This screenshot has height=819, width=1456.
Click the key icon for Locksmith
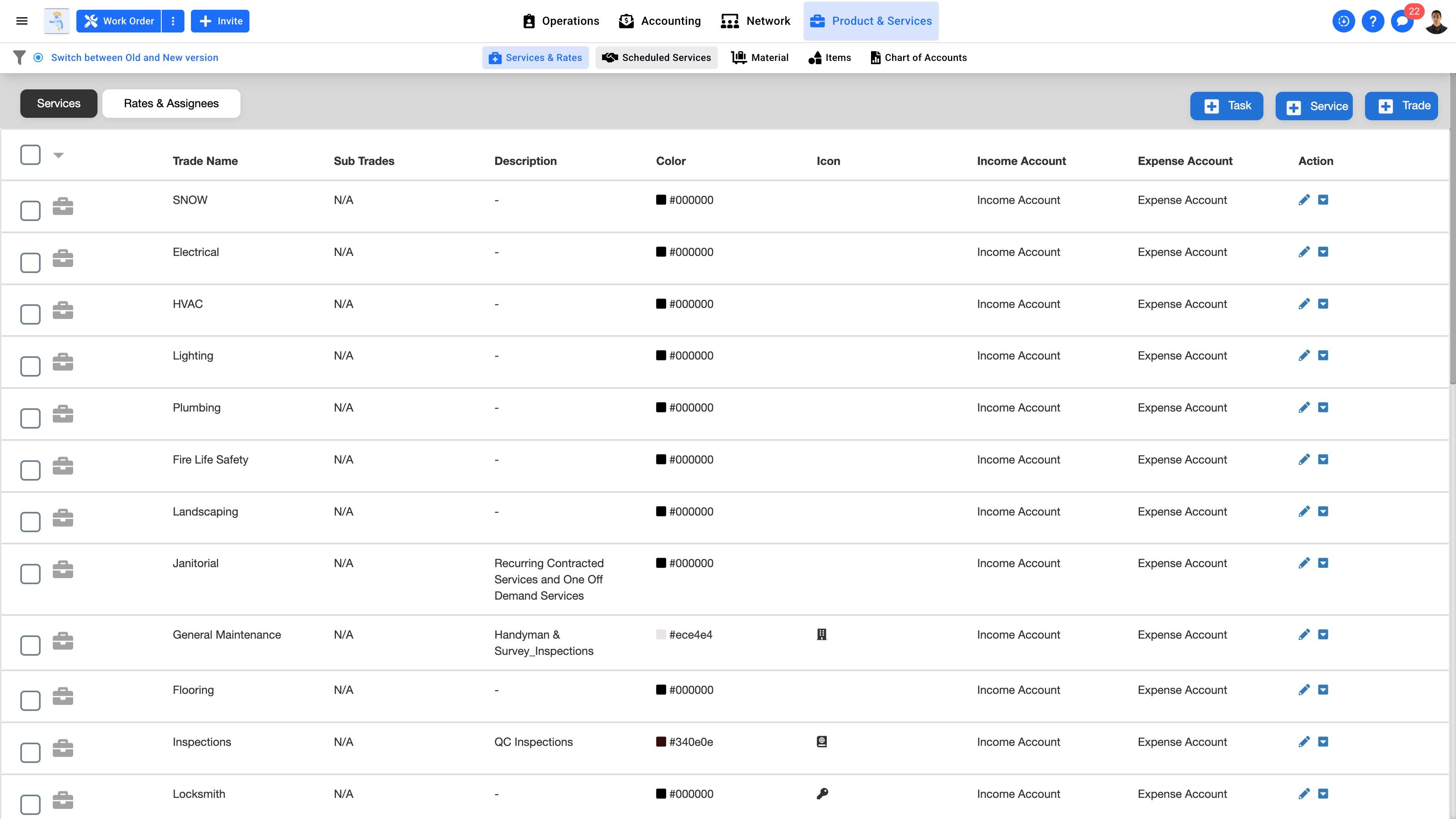tap(822, 793)
